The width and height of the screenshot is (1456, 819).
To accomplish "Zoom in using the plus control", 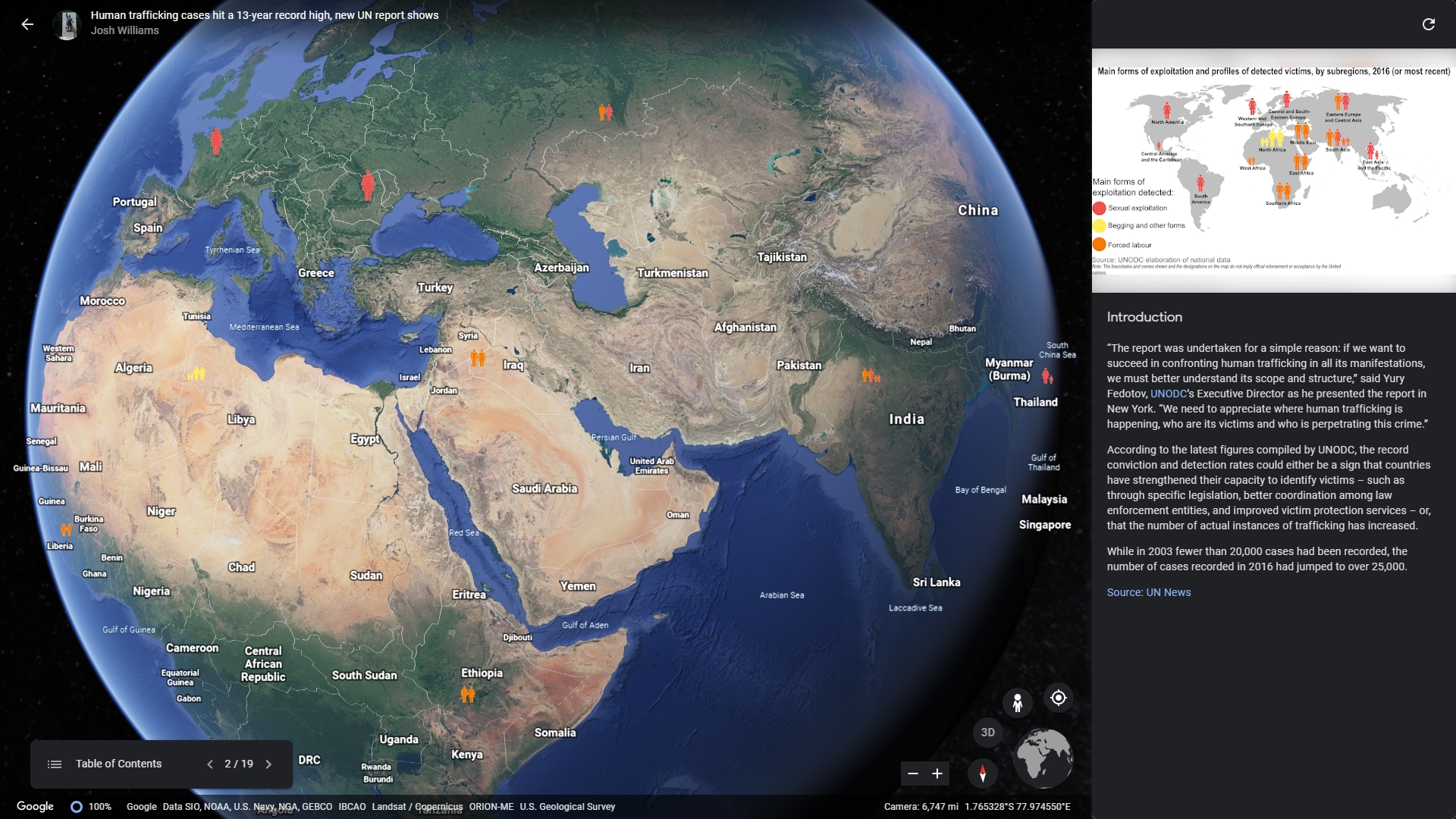I will click(938, 773).
